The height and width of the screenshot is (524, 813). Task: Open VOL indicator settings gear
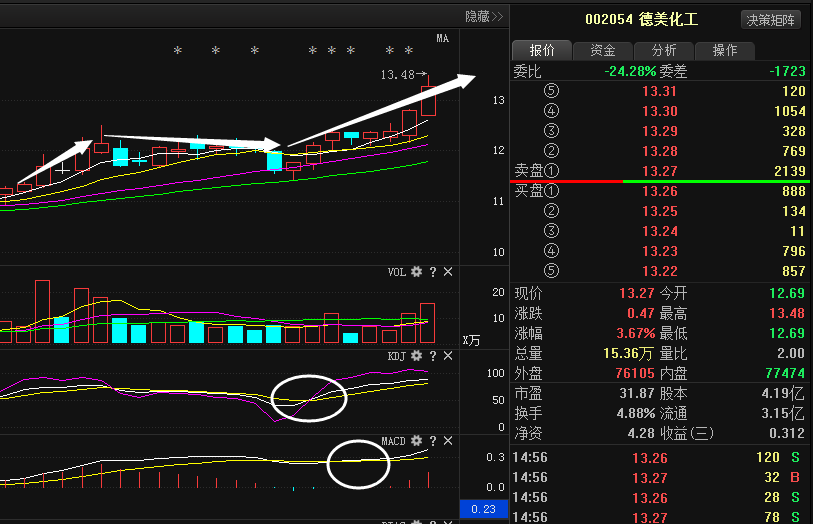pyautogui.click(x=416, y=272)
